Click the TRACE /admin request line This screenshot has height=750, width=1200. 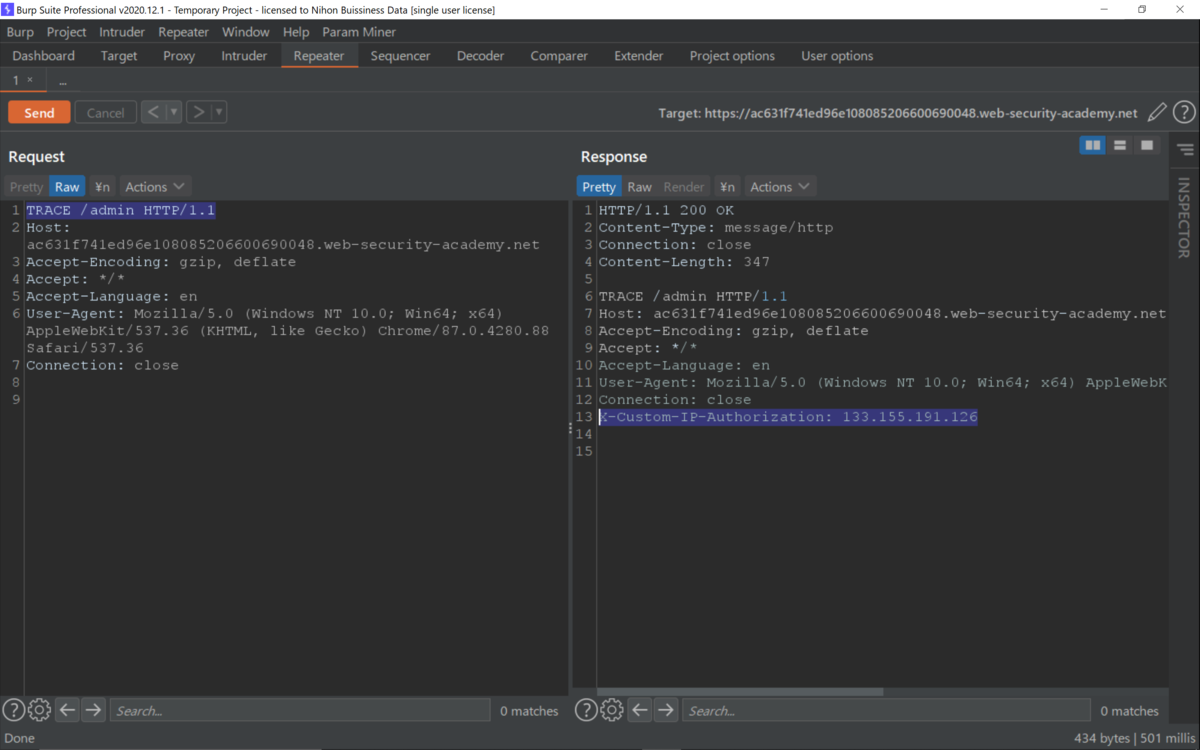[x=120, y=210]
